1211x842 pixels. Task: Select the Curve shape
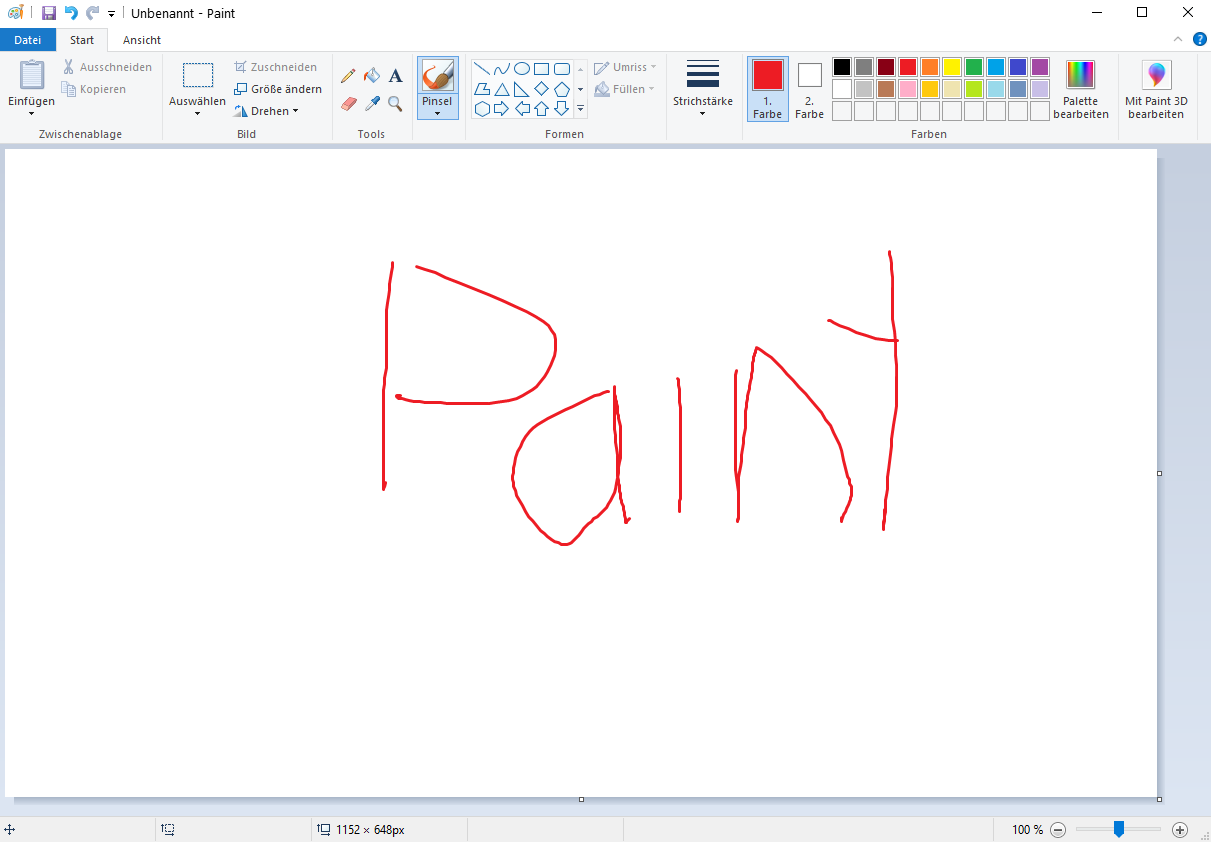(x=501, y=69)
